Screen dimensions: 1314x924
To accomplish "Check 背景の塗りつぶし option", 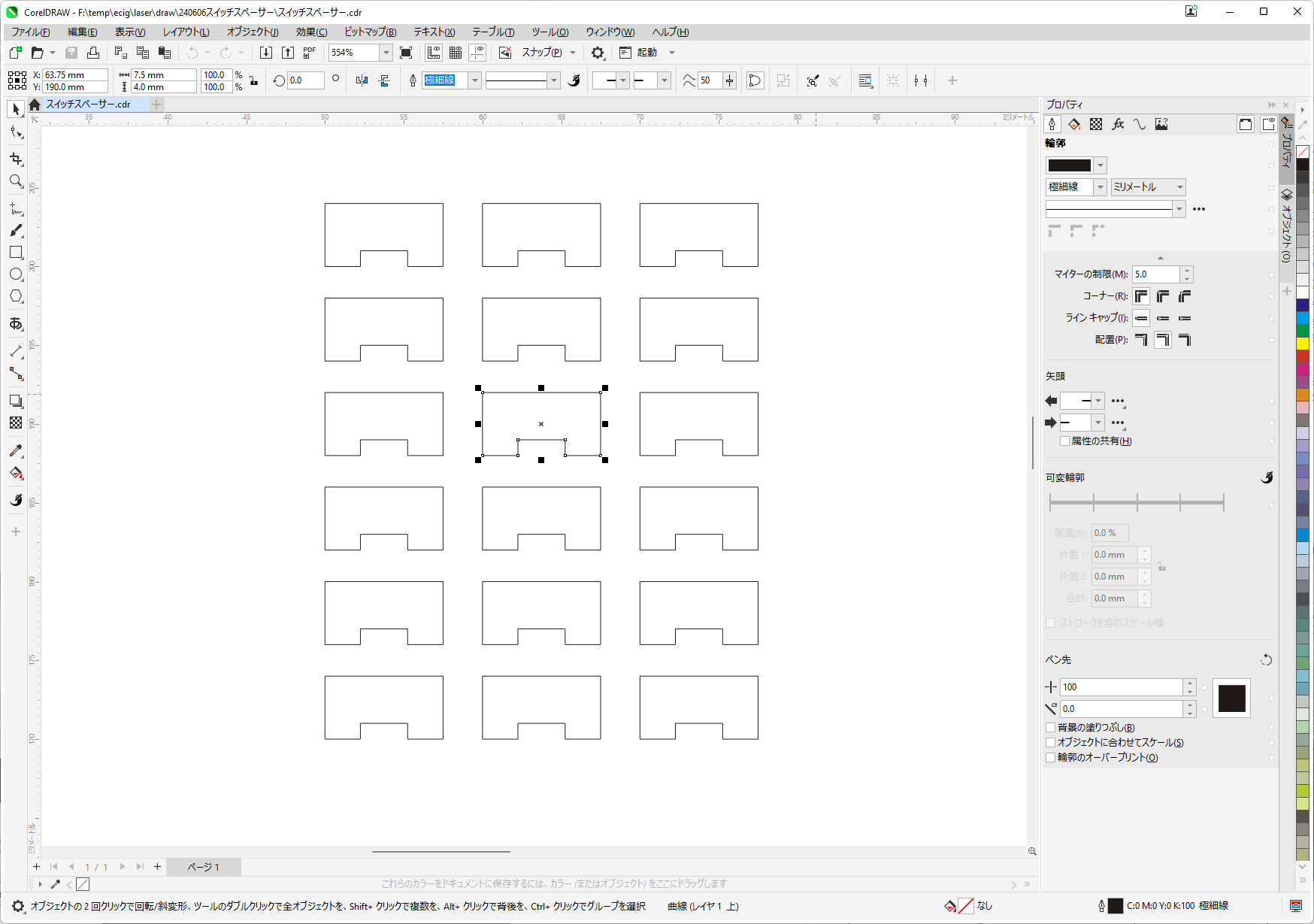I will coord(1051,728).
